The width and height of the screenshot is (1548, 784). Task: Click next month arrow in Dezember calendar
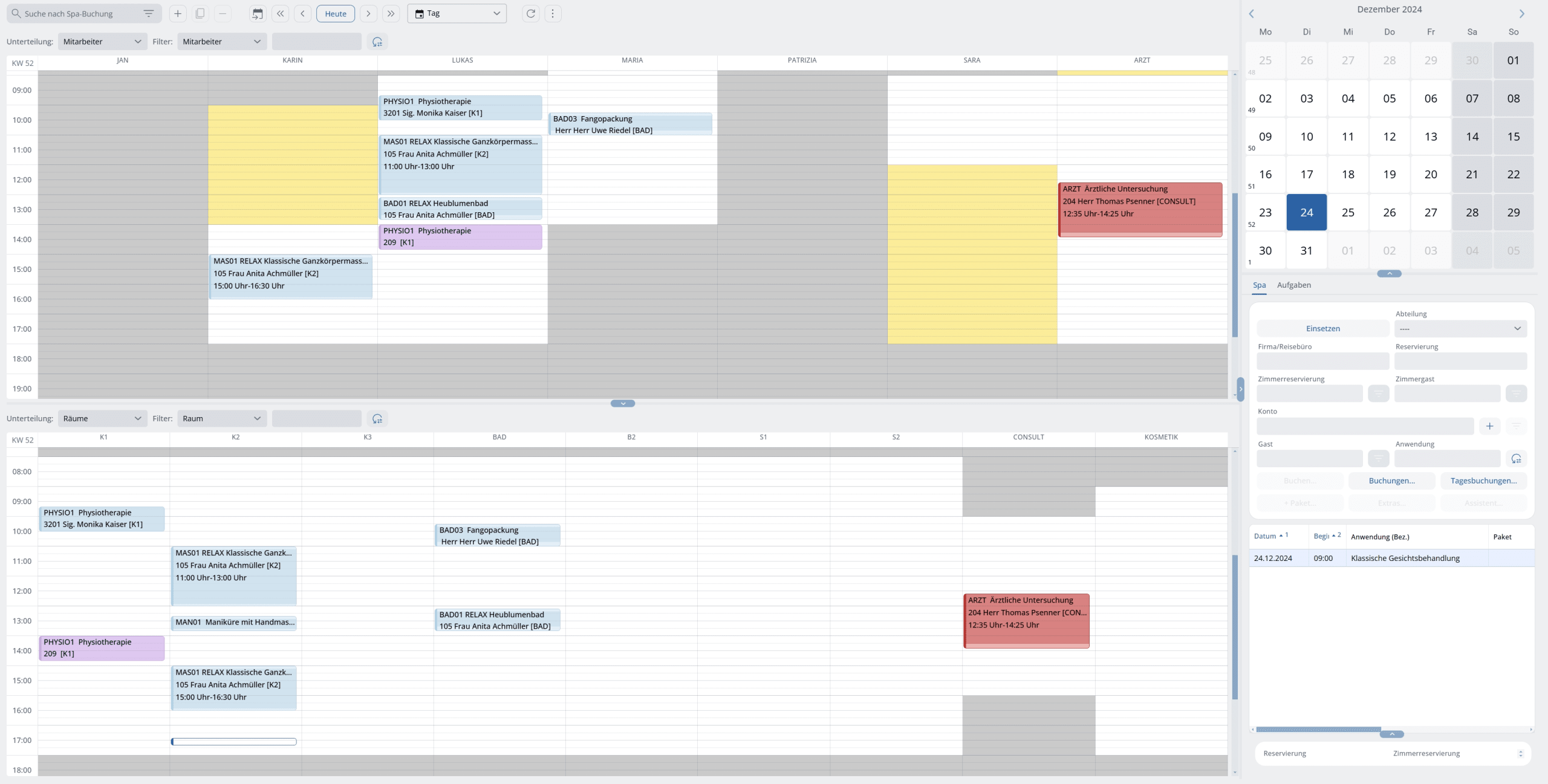pos(1521,13)
